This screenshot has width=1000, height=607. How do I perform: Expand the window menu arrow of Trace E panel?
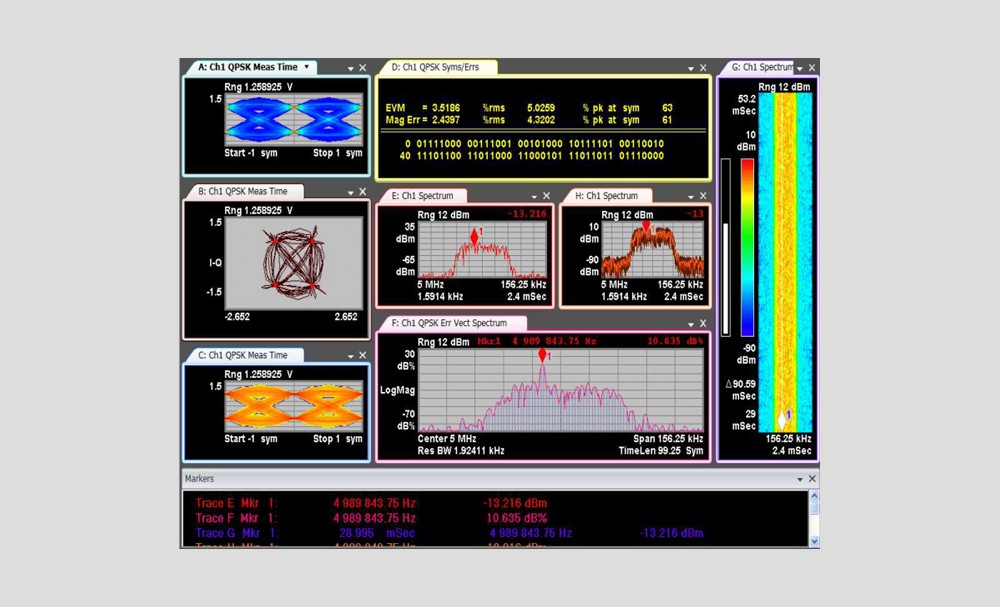534,196
